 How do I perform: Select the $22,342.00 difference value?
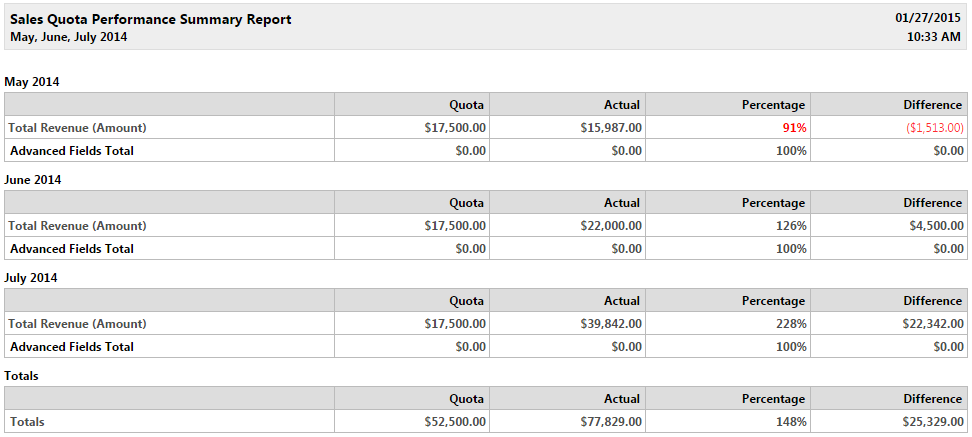(934, 324)
